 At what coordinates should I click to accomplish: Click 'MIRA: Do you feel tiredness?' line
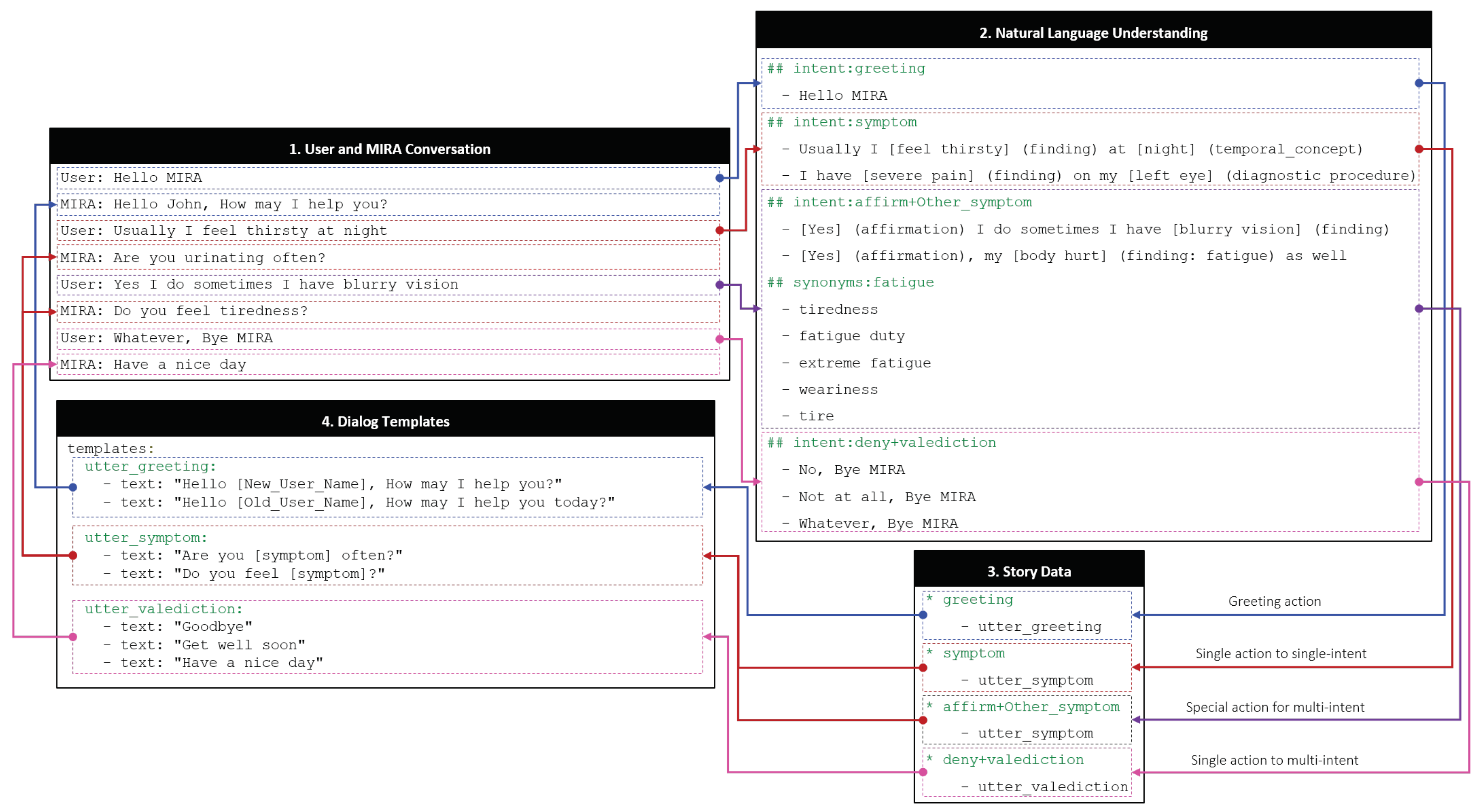coord(184,311)
